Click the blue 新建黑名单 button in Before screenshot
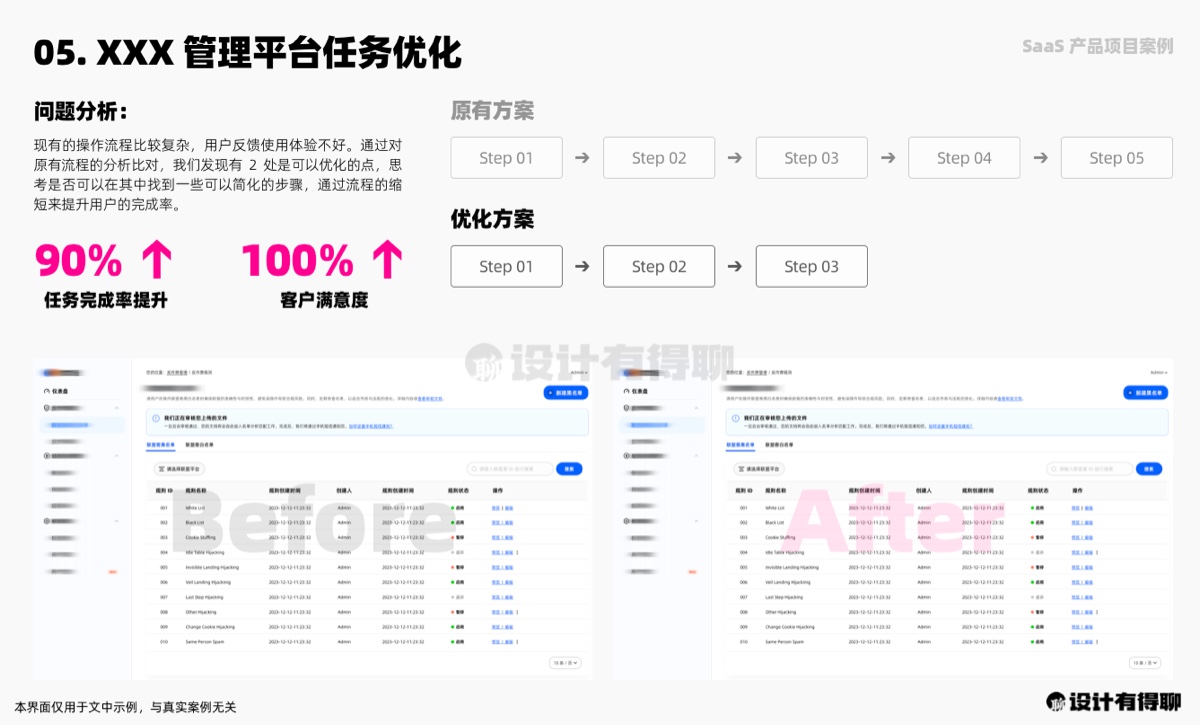The width and height of the screenshot is (1200, 726). (566, 393)
